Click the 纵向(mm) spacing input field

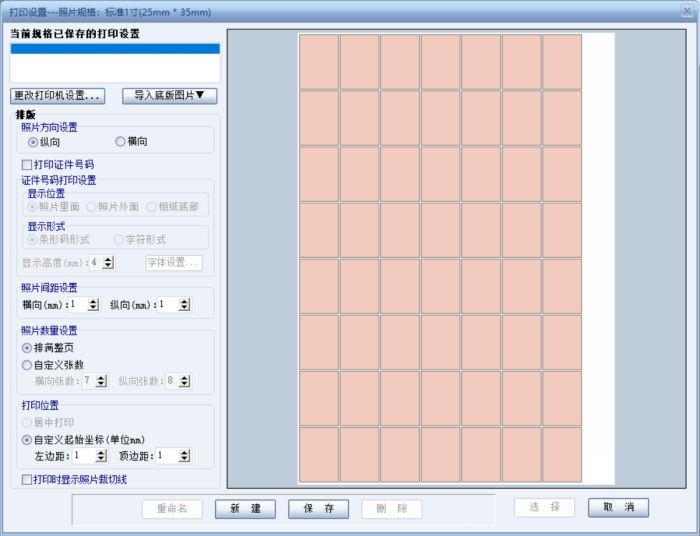(x=168, y=305)
